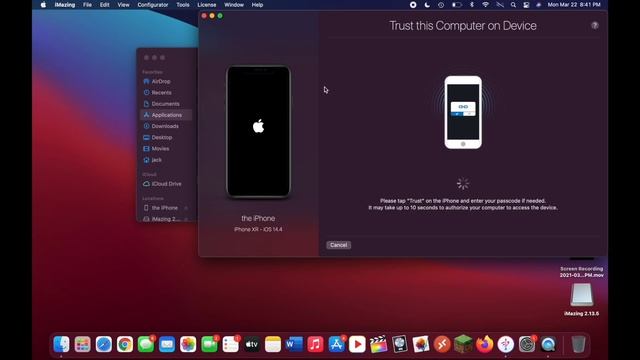
Task: Open QuickTime Player from the Dock
Action: (548, 344)
